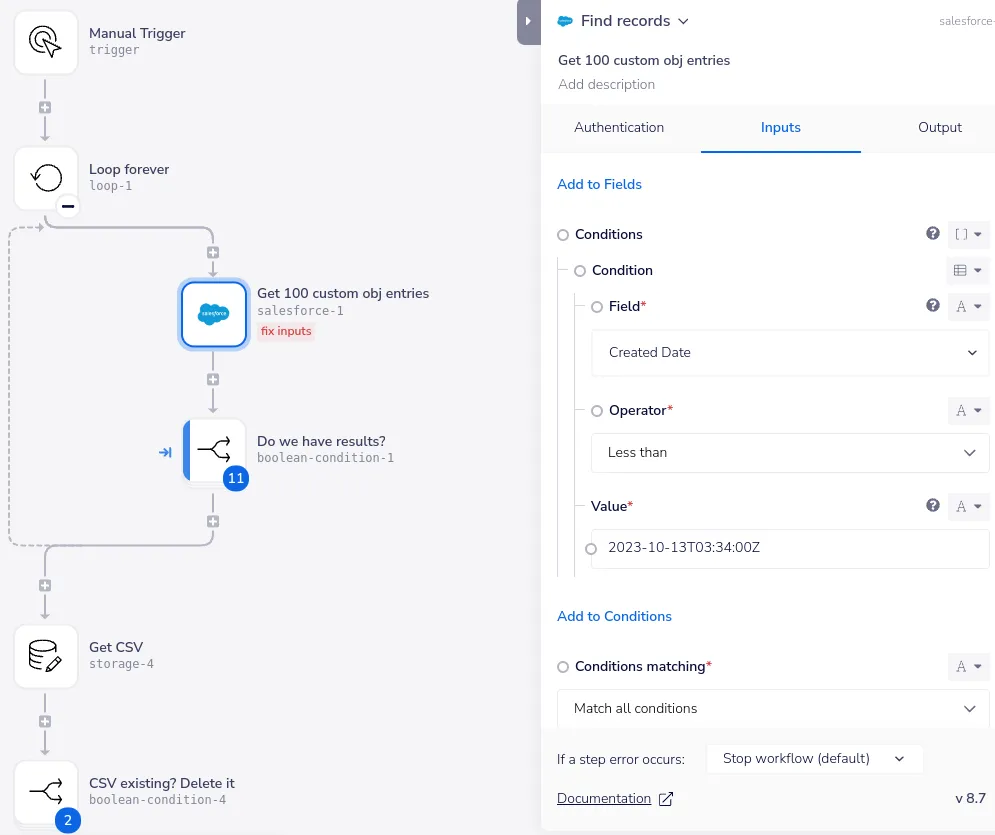The image size is (995, 835).
Task: Expand the Created Date field dropdown
Action: tap(790, 353)
